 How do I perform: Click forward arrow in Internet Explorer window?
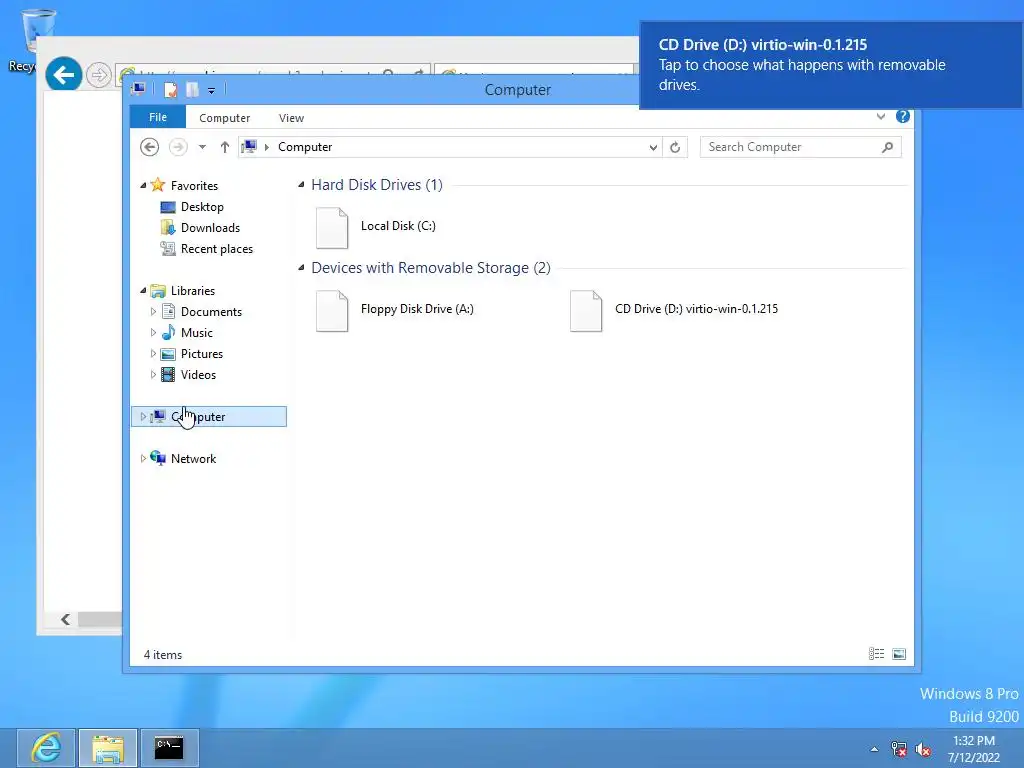click(x=99, y=75)
